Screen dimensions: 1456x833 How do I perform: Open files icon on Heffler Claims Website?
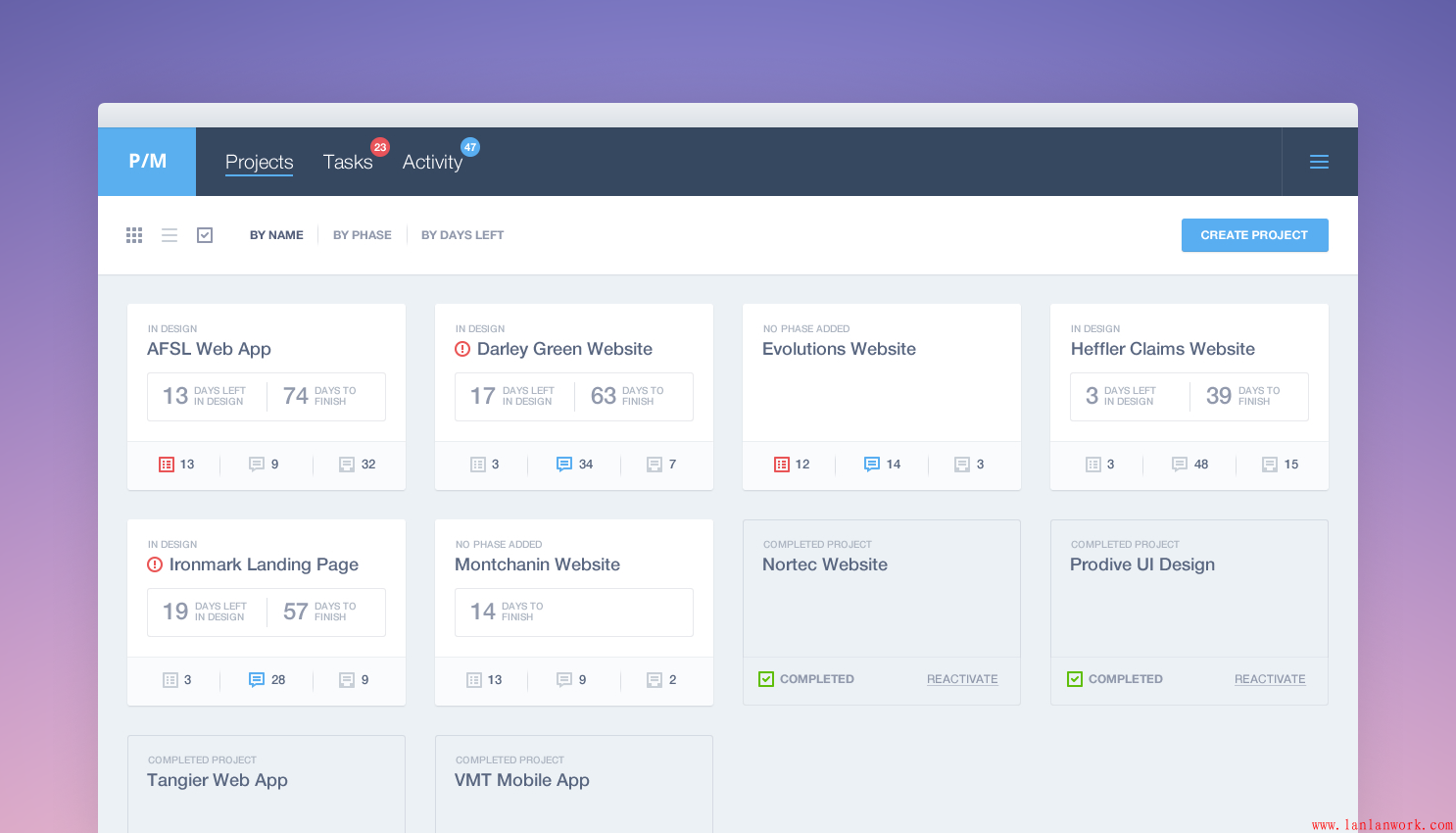pyautogui.click(x=1270, y=465)
